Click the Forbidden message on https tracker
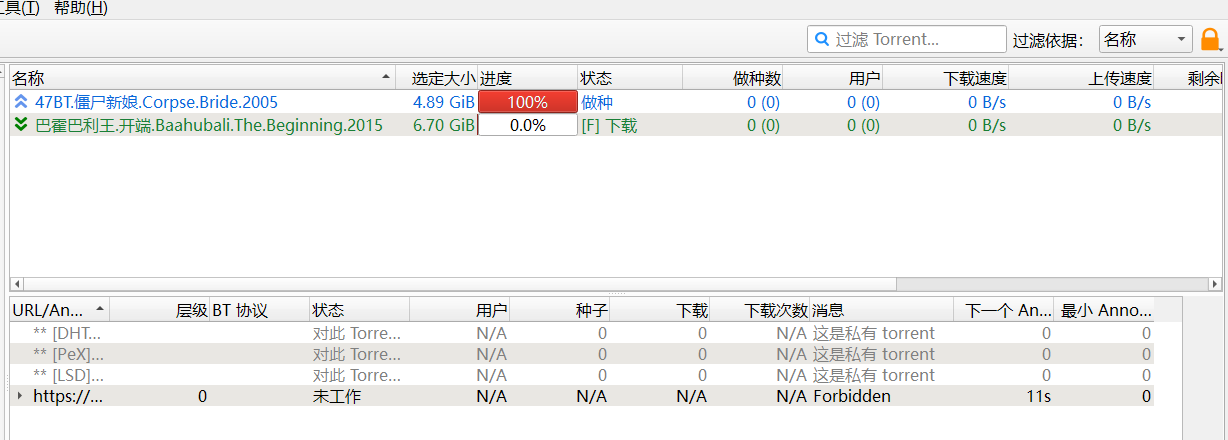Screen dimensions: 1228x440 [x=851, y=396]
